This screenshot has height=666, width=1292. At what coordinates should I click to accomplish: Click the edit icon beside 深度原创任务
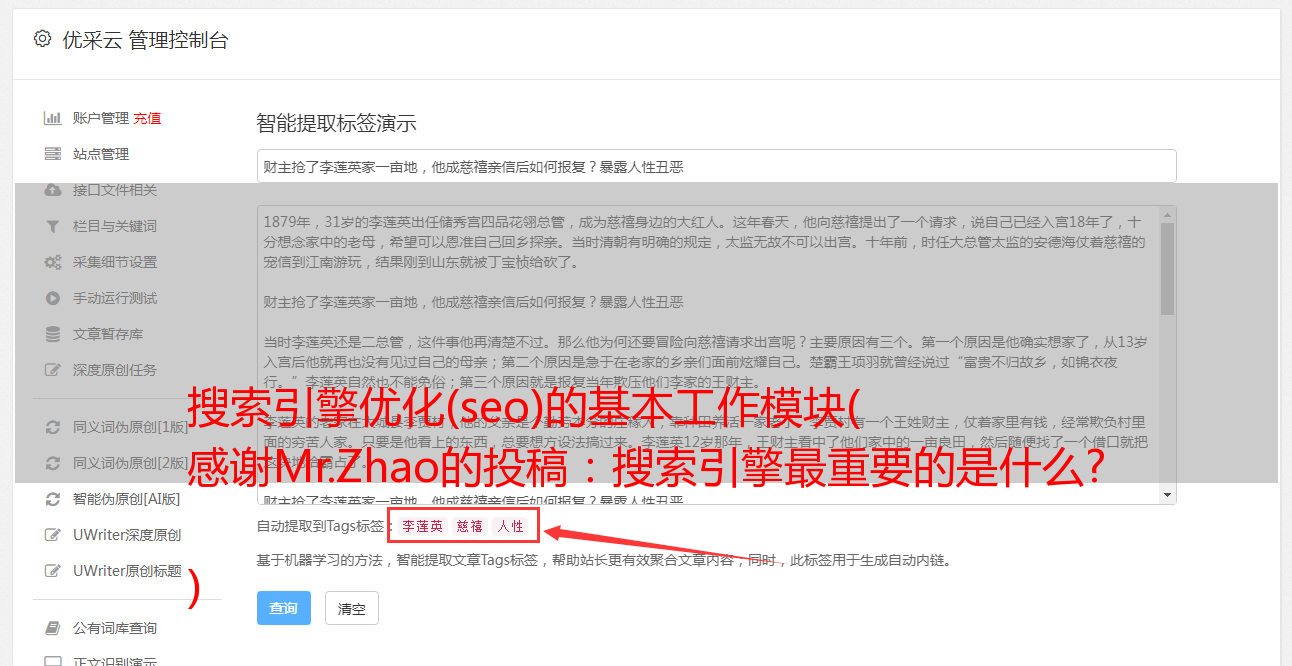(53, 370)
